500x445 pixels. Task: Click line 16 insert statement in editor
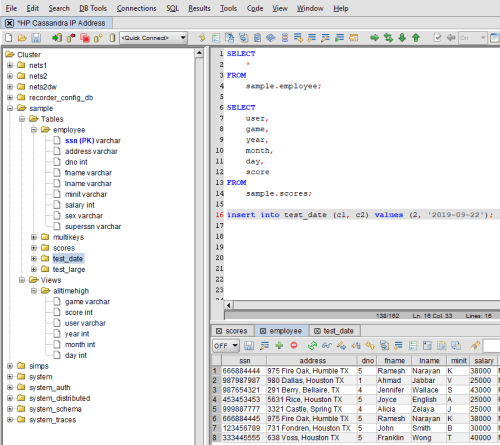coord(360,215)
